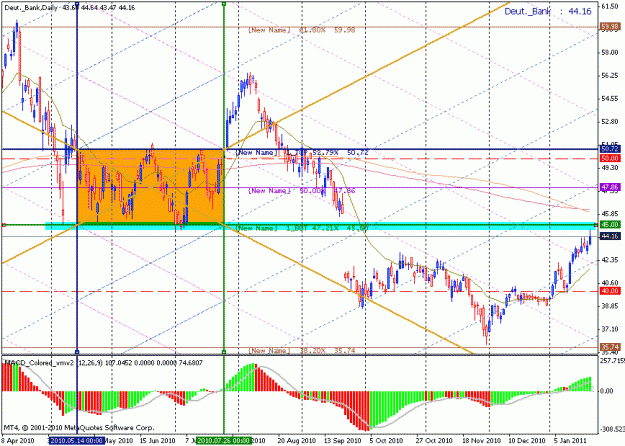This screenshot has height=446, width=625.
Task: Click the 27 Oct 2010 date label
Action: click(434, 440)
